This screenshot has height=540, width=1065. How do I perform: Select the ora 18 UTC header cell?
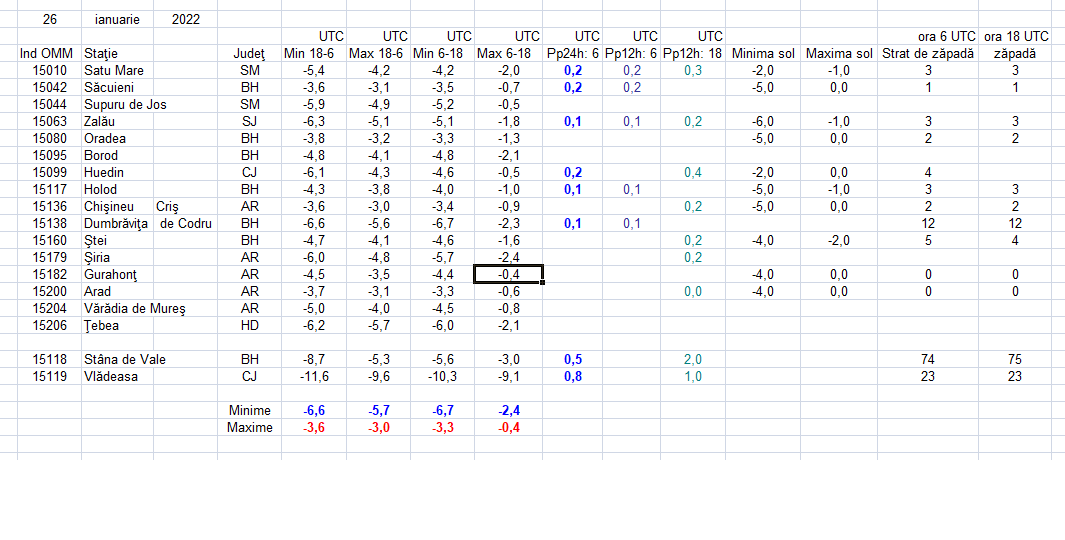pos(1016,37)
